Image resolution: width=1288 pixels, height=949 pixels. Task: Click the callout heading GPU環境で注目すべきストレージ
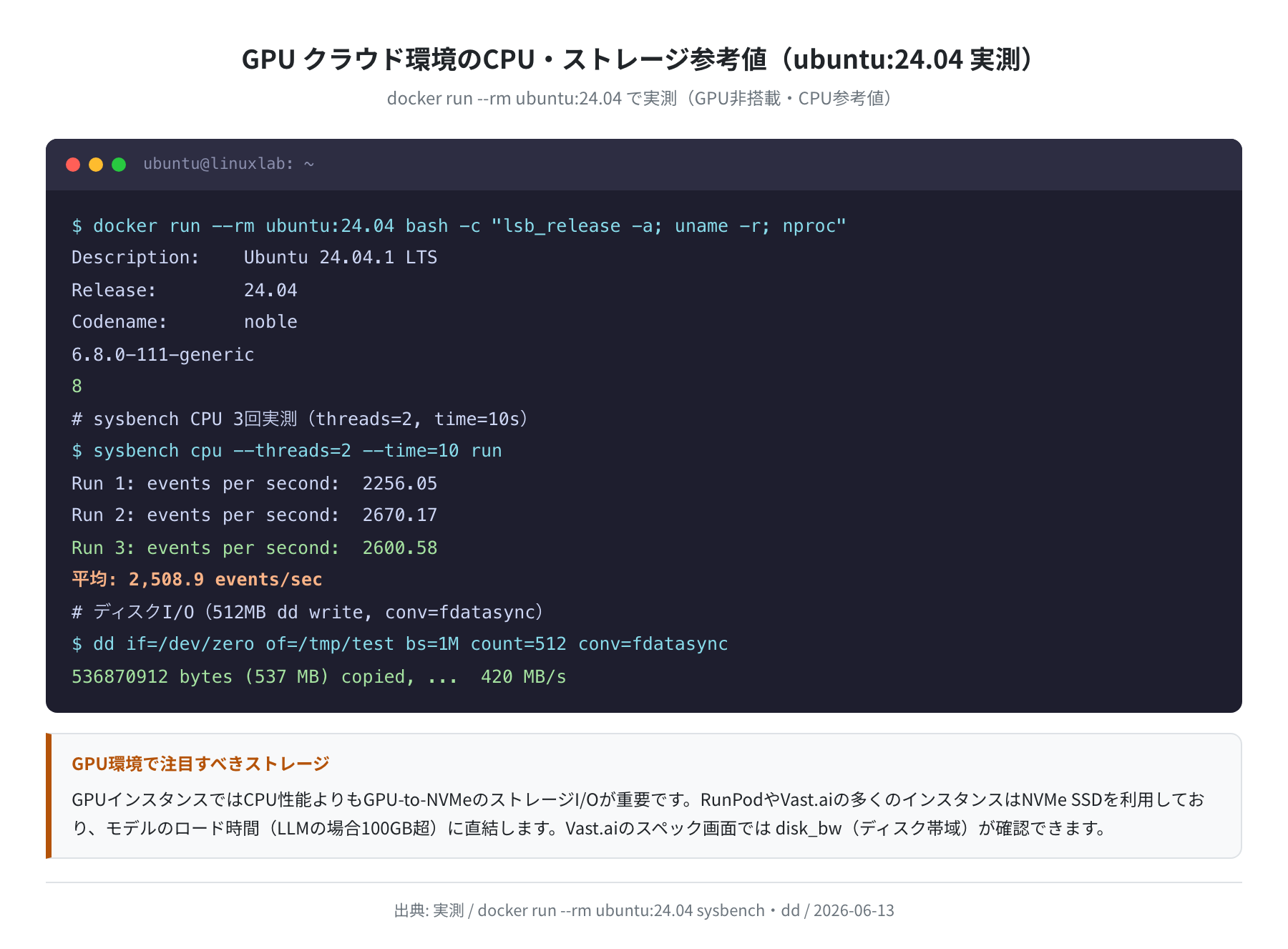200,764
